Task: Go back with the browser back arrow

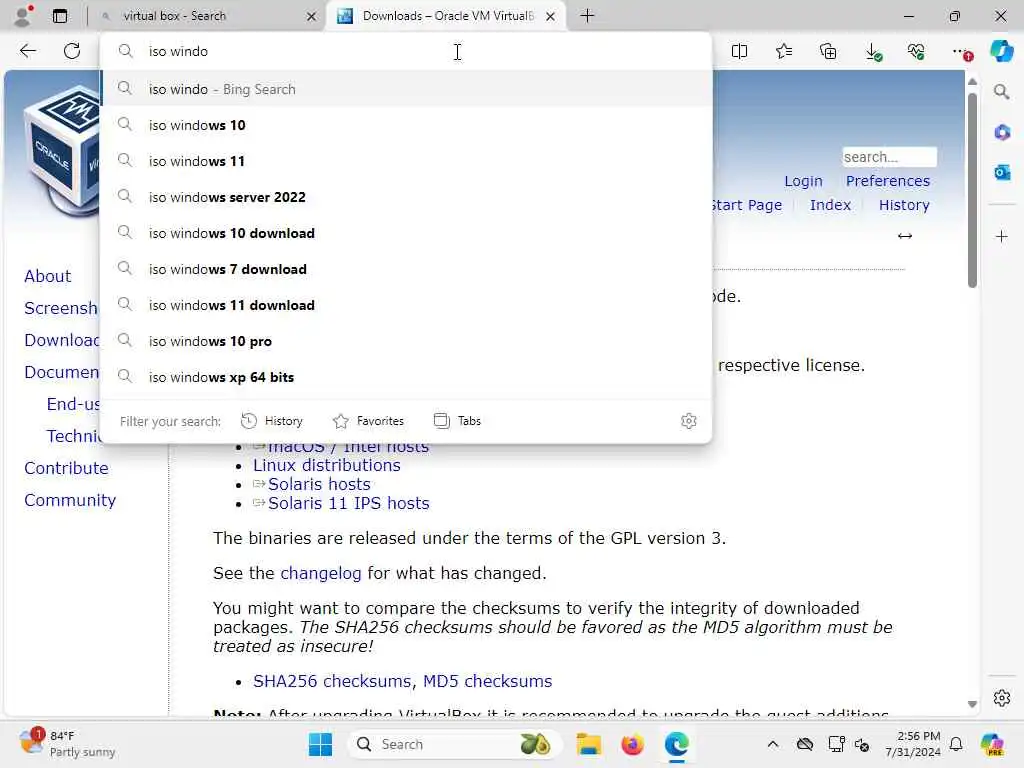Action: (x=27, y=51)
